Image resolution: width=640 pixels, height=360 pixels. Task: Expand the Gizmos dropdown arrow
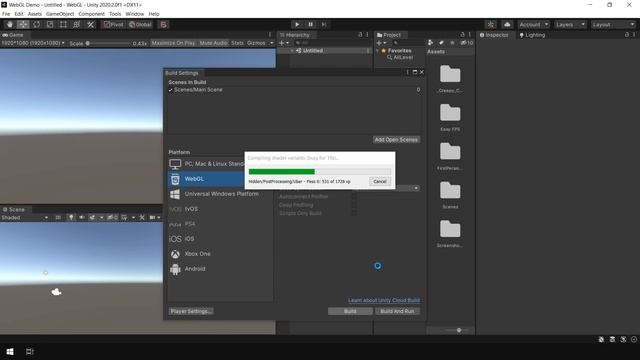tap(271, 43)
